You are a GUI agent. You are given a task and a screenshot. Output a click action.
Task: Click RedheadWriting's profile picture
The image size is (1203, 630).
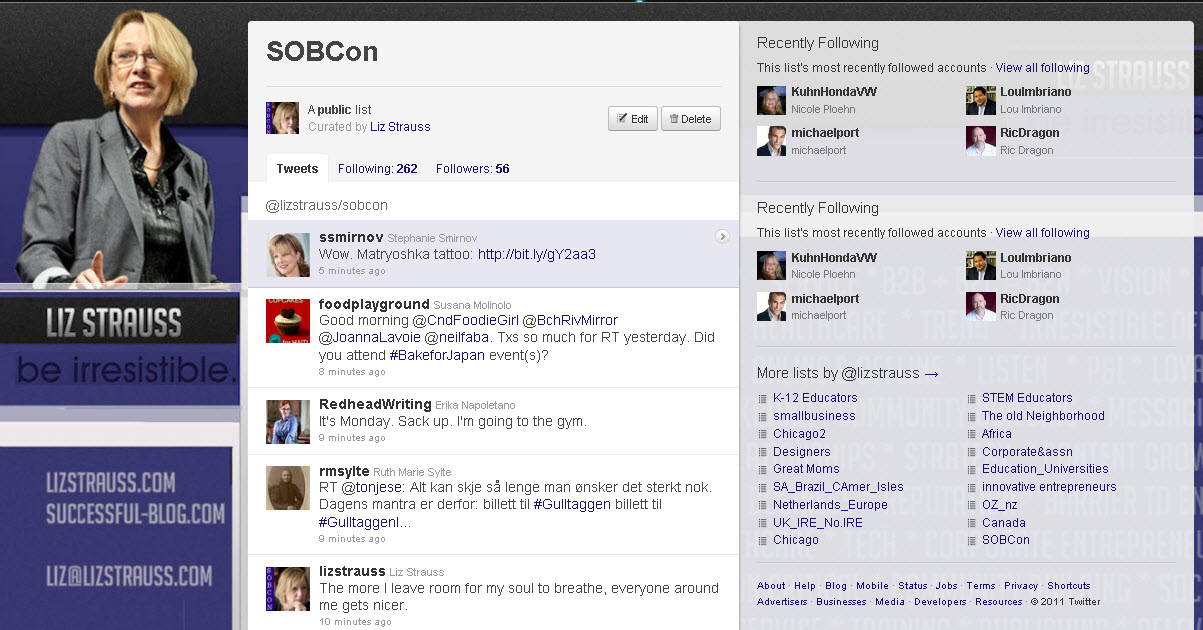(x=287, y=421)
